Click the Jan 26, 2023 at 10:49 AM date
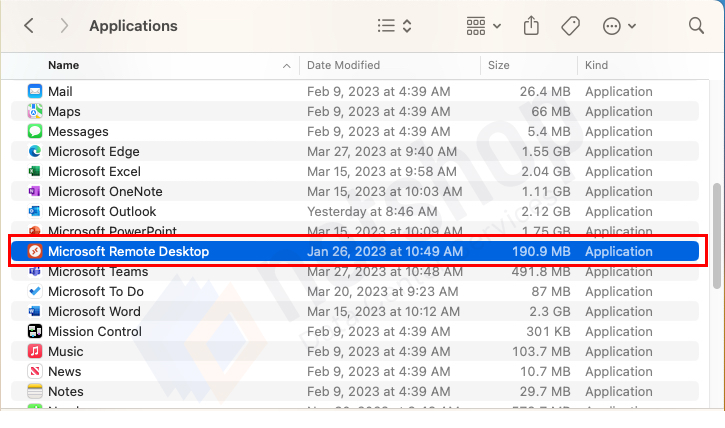Image resolution: width=725 pixels, height=428 pixels. click(x=385, y=251)
